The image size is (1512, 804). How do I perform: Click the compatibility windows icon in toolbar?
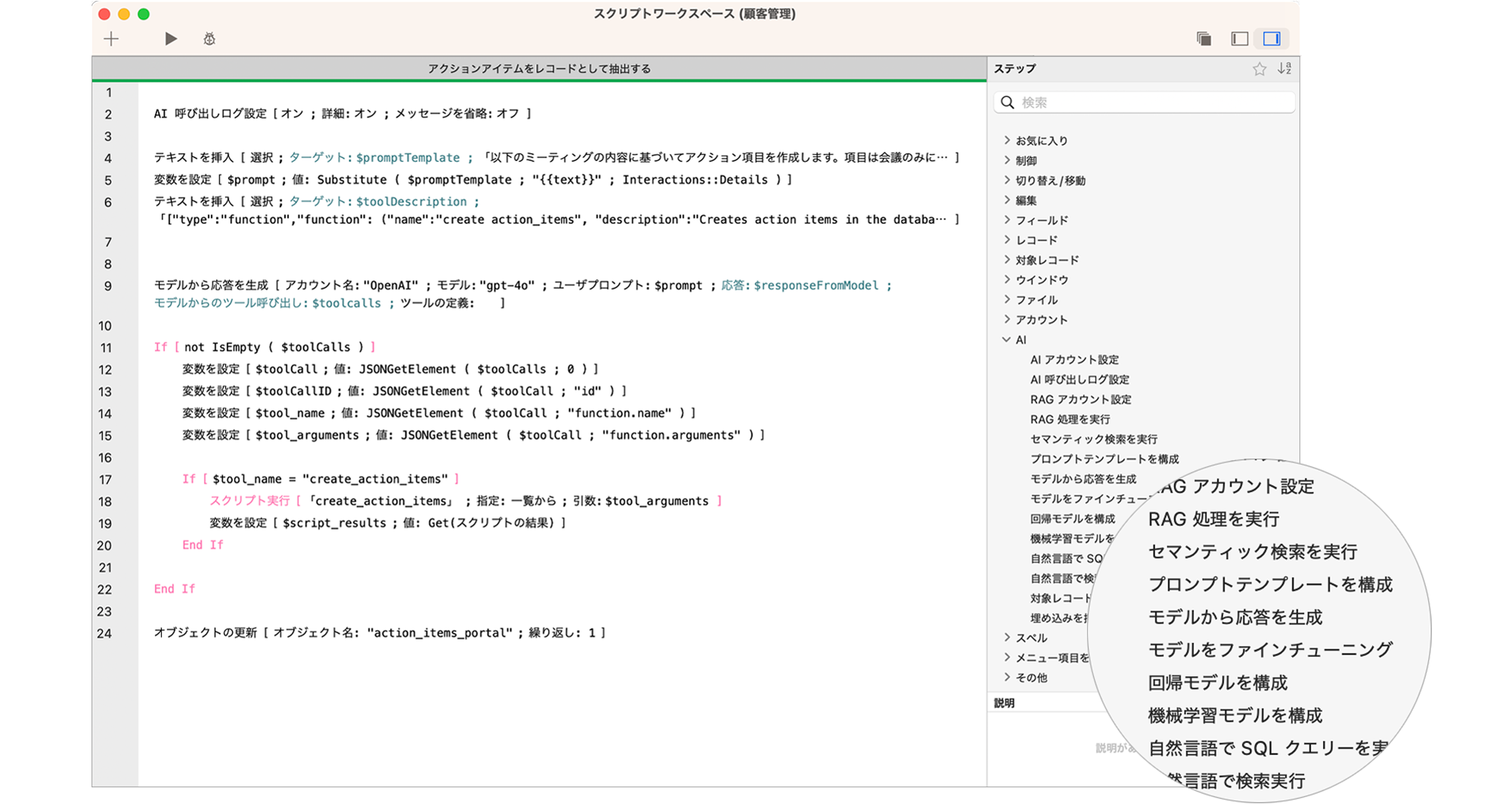[1203, 39]
